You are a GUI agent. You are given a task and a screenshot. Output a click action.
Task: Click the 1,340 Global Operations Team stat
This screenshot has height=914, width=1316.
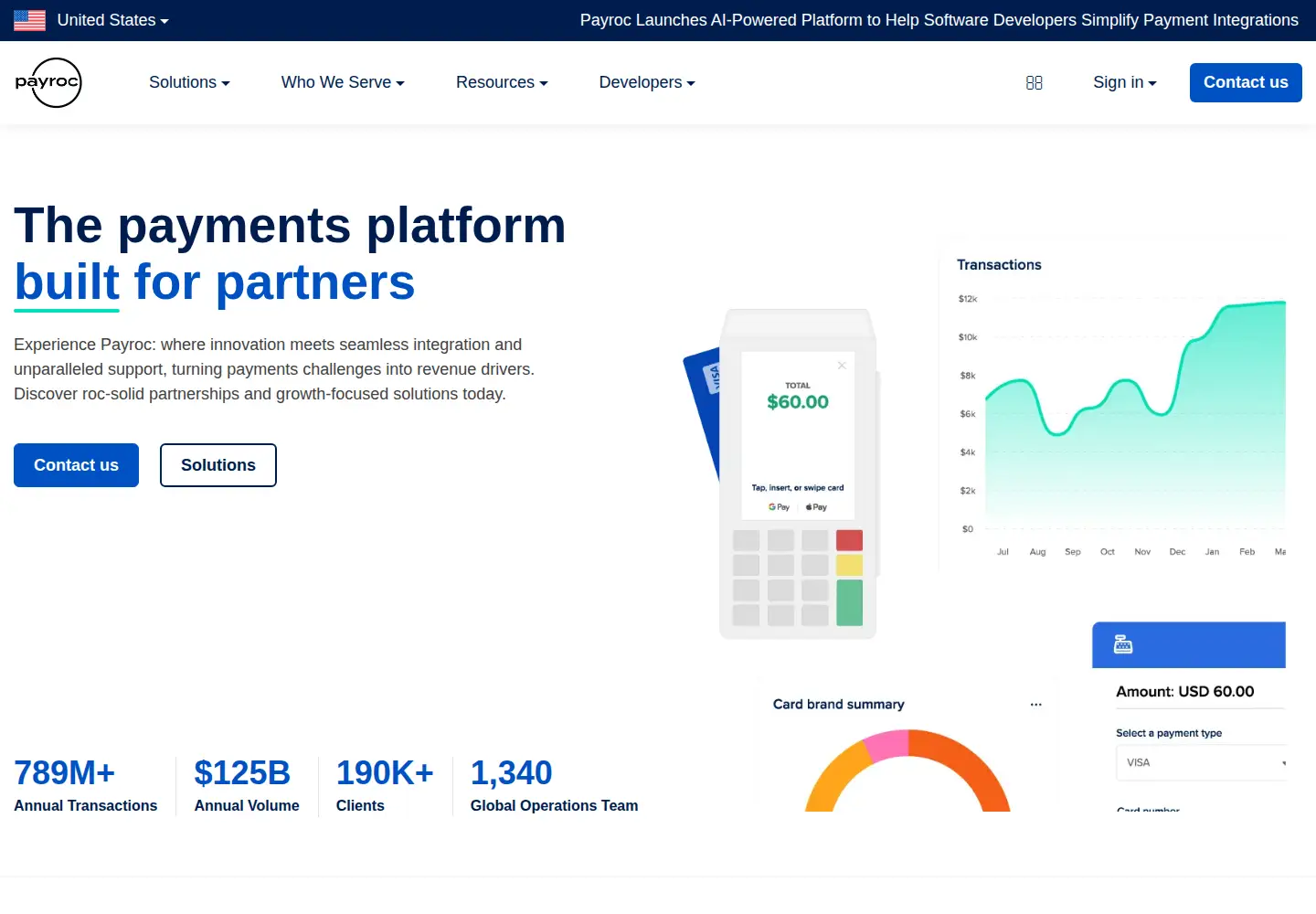(x=554, y=785)
